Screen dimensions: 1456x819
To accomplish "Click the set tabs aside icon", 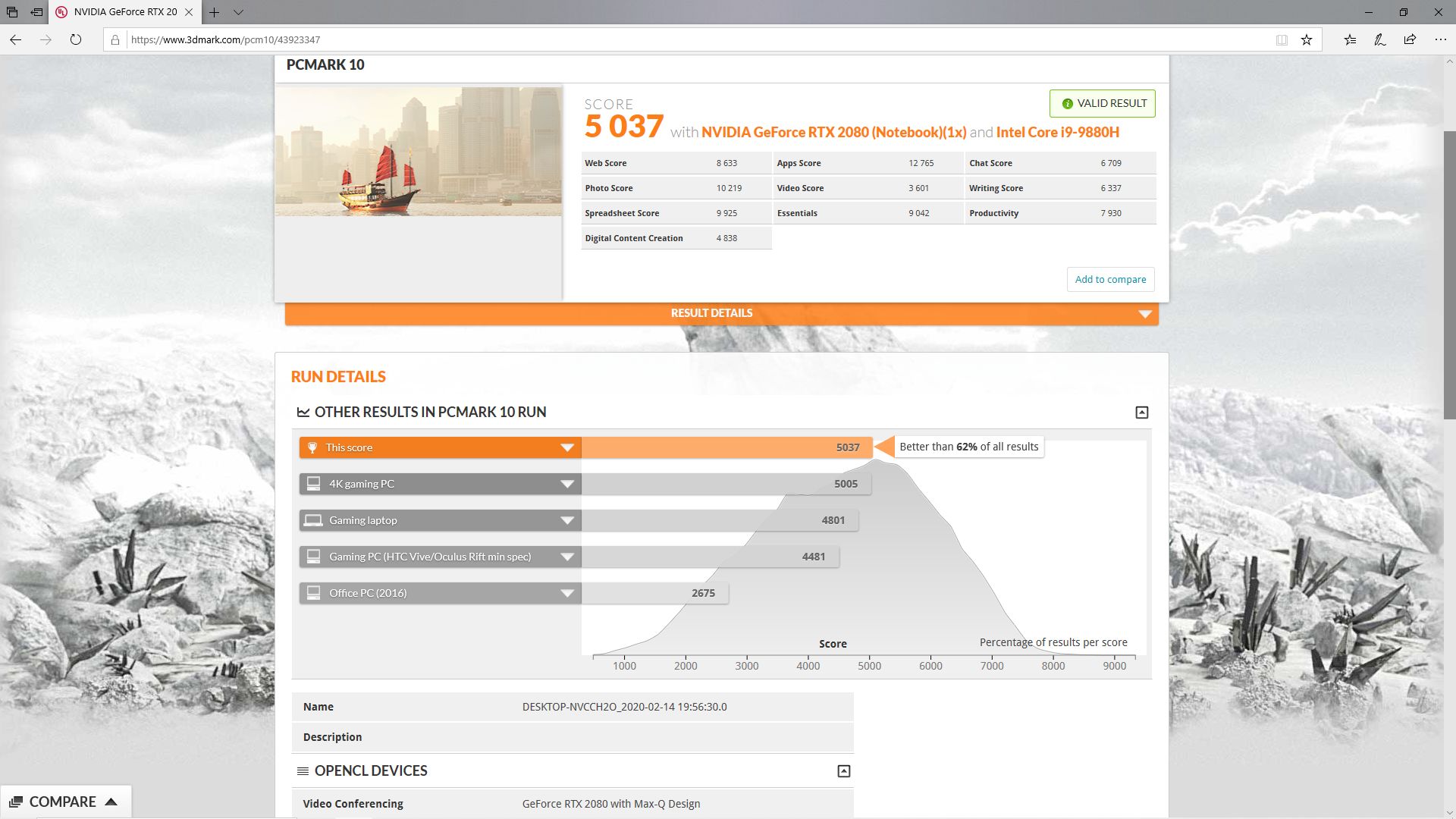I will 36,12.
